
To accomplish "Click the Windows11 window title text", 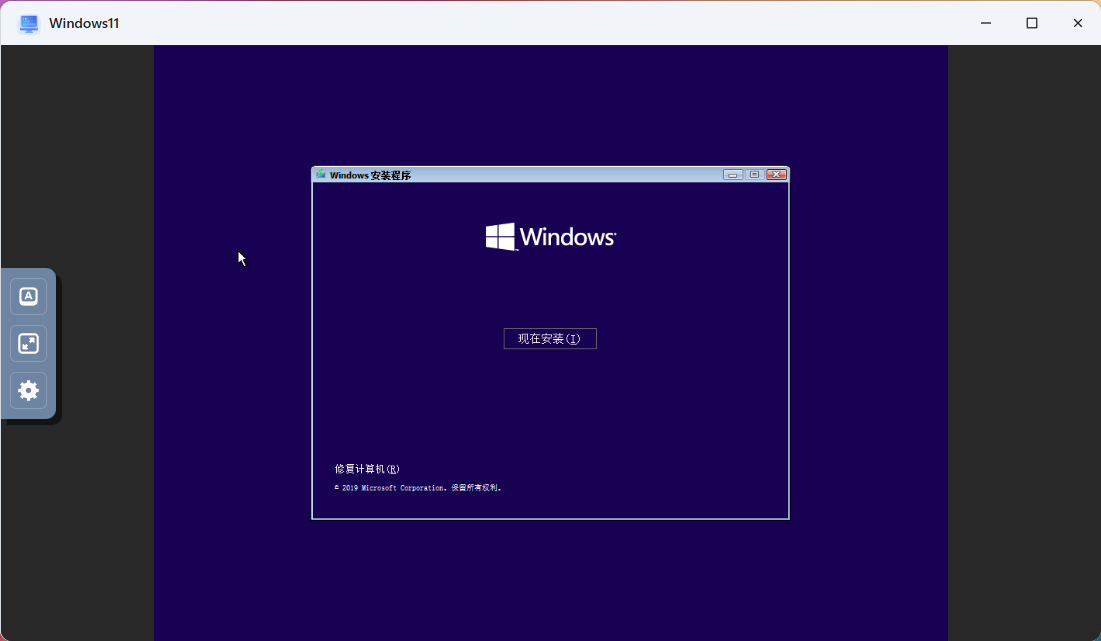I will point(84,23).
